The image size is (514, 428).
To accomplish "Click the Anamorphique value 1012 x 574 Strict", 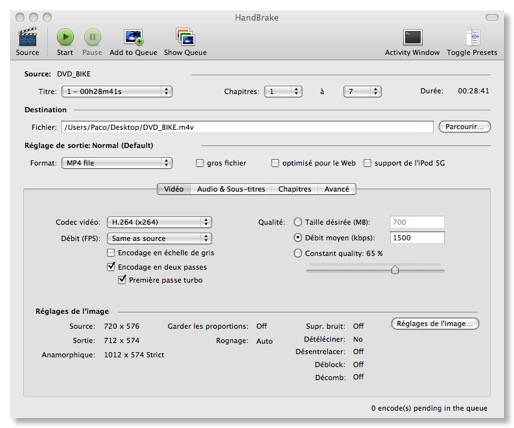I will coord(134,355).
